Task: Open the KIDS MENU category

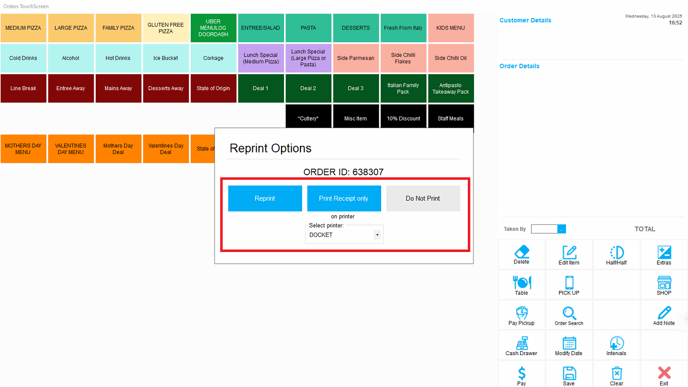Action: (451, 28)
